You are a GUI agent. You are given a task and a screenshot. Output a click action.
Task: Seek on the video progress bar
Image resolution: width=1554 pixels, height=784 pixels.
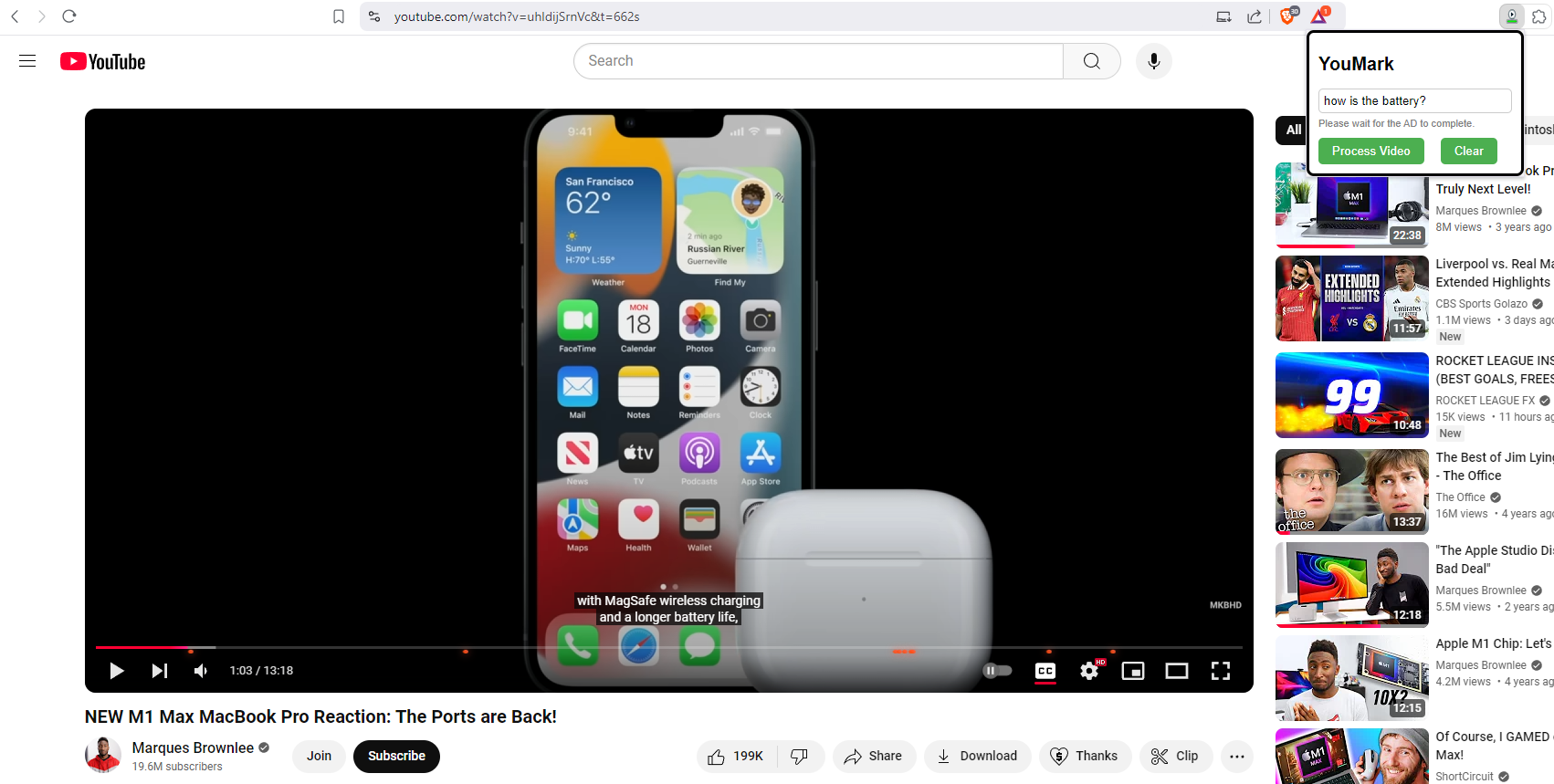[x=668, y=647]
